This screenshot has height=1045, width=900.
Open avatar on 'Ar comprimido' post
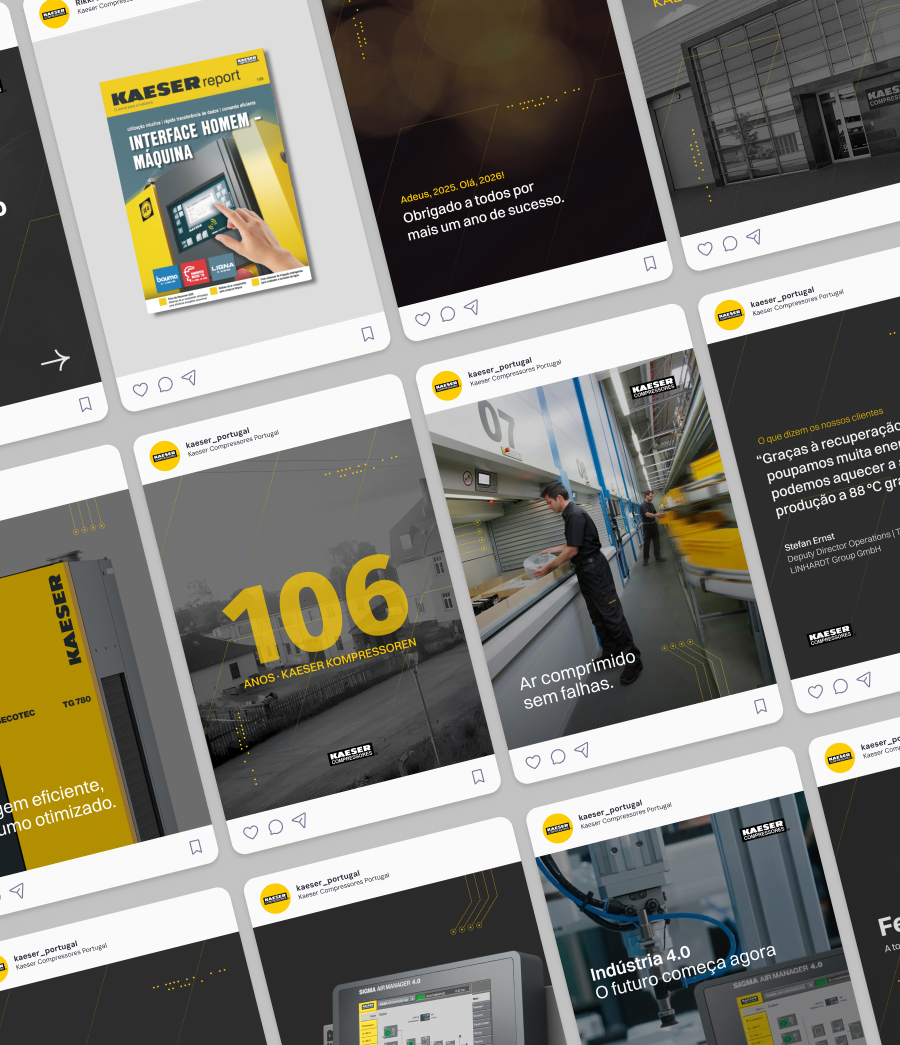pos(447,385)
